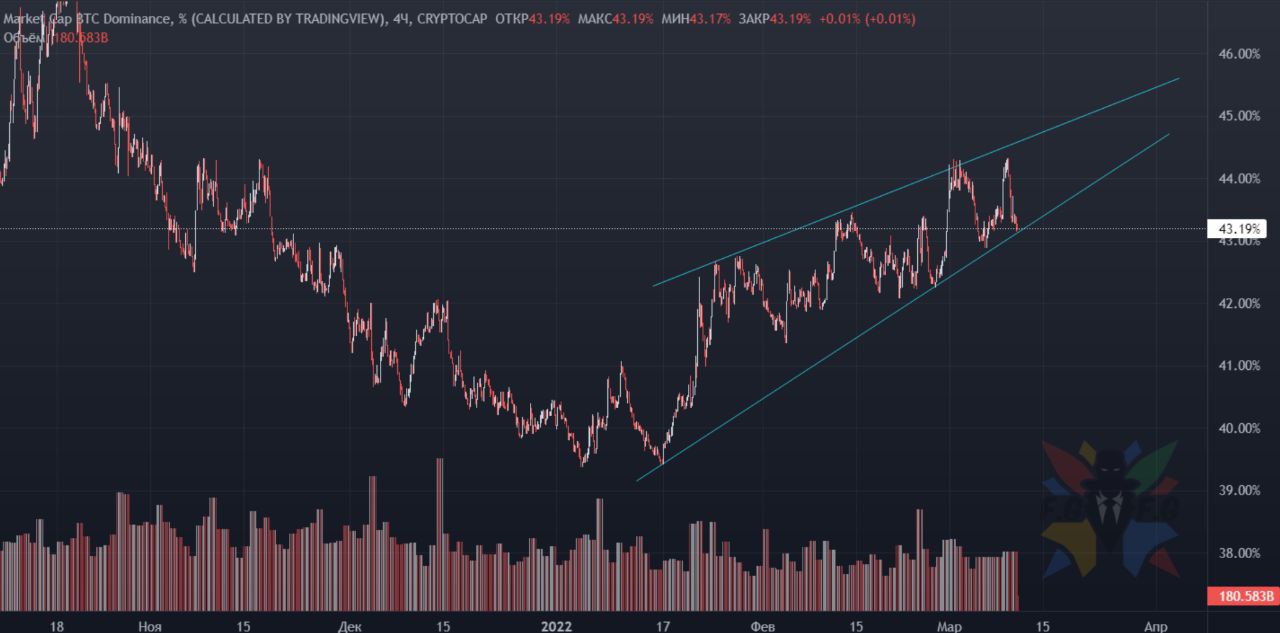Click the ОТКР 43.19% open value
The image size is (1280, 633).
pyautogui.click(x=533, y=20)
